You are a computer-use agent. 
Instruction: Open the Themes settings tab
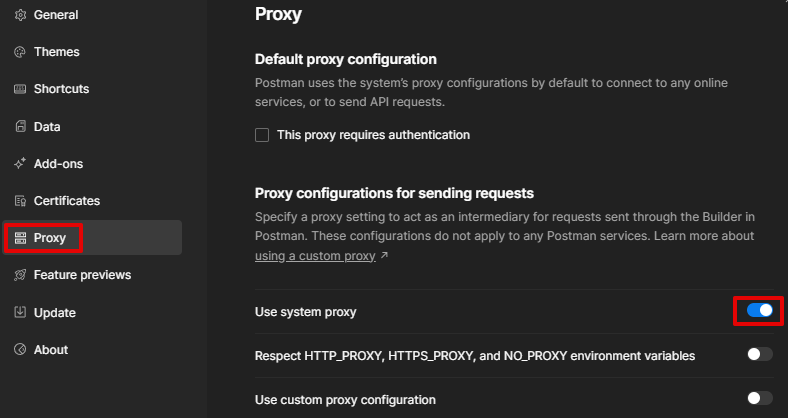tap(56, 52)
